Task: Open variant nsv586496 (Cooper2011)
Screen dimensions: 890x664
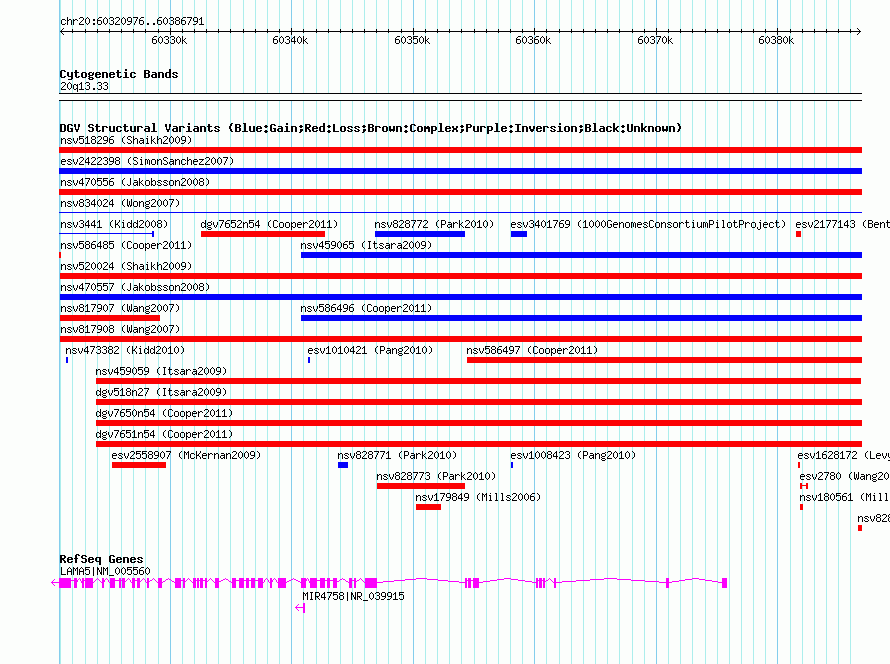Action: coord(366,308)
